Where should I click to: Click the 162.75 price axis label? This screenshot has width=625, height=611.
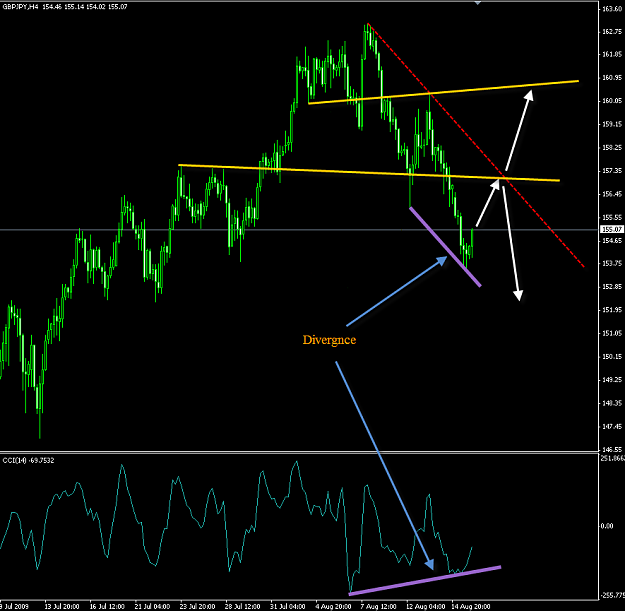(612, 31)
